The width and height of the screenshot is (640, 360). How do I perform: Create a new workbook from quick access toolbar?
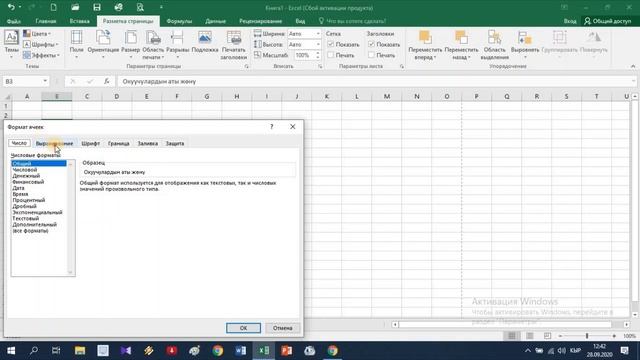(x=53, y=7)
